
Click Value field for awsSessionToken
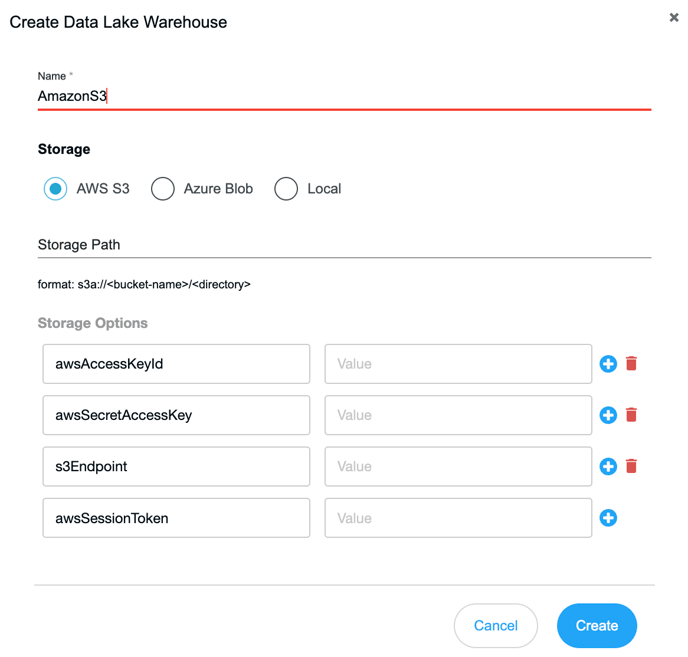click(458, 518)
